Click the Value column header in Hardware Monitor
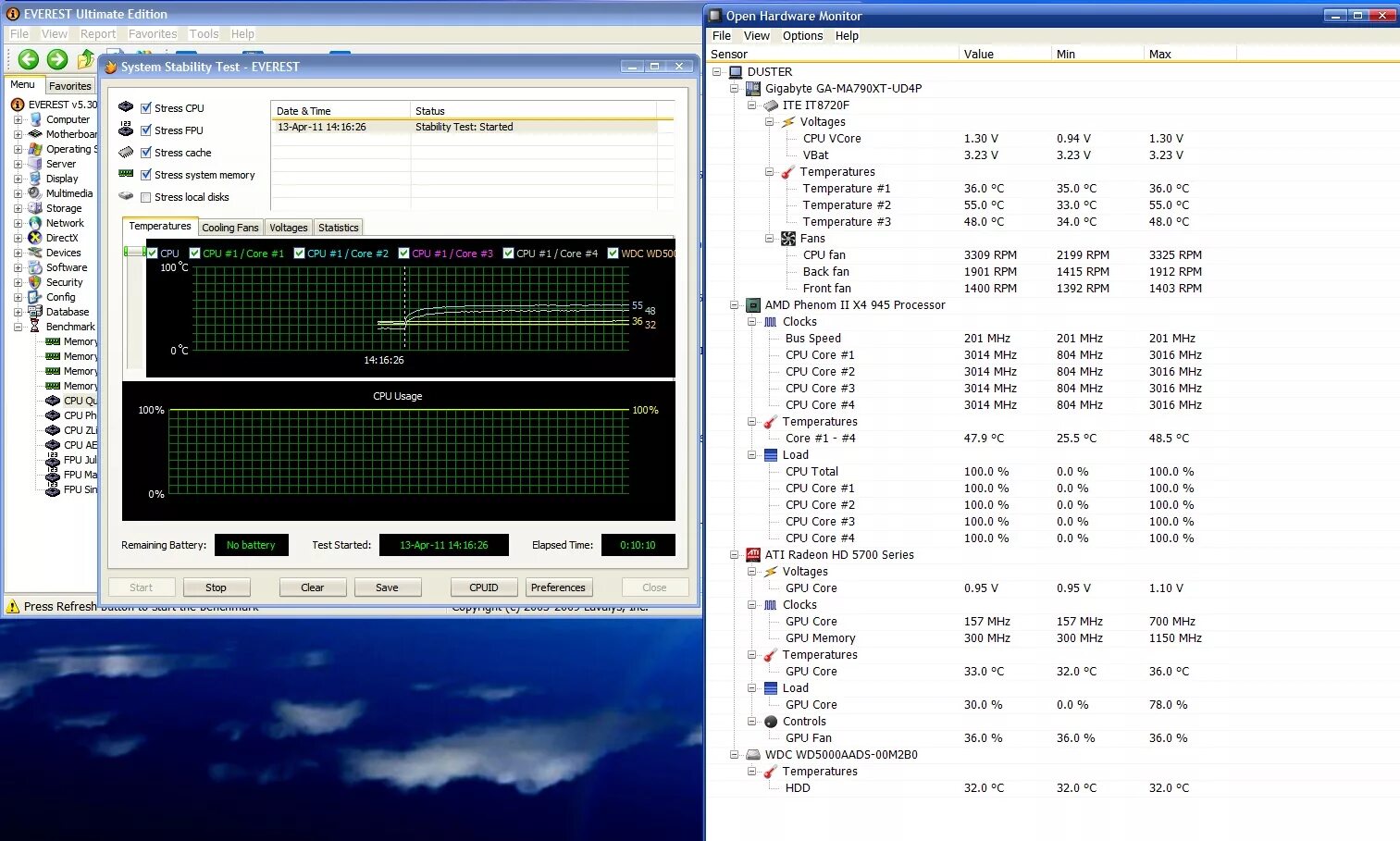This screenshot has width=1400, height=841. (1005, 54)
